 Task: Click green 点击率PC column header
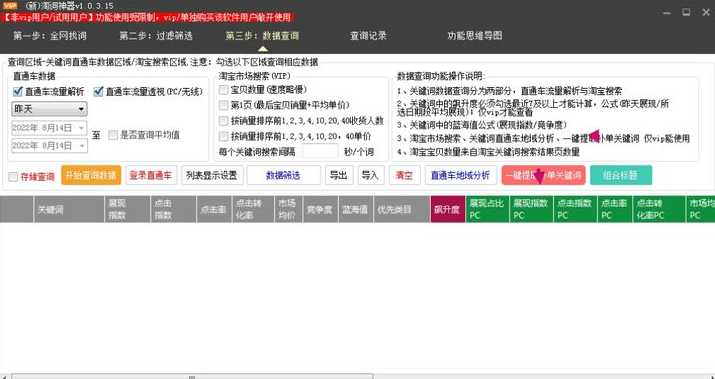click(x=615, y=209)
